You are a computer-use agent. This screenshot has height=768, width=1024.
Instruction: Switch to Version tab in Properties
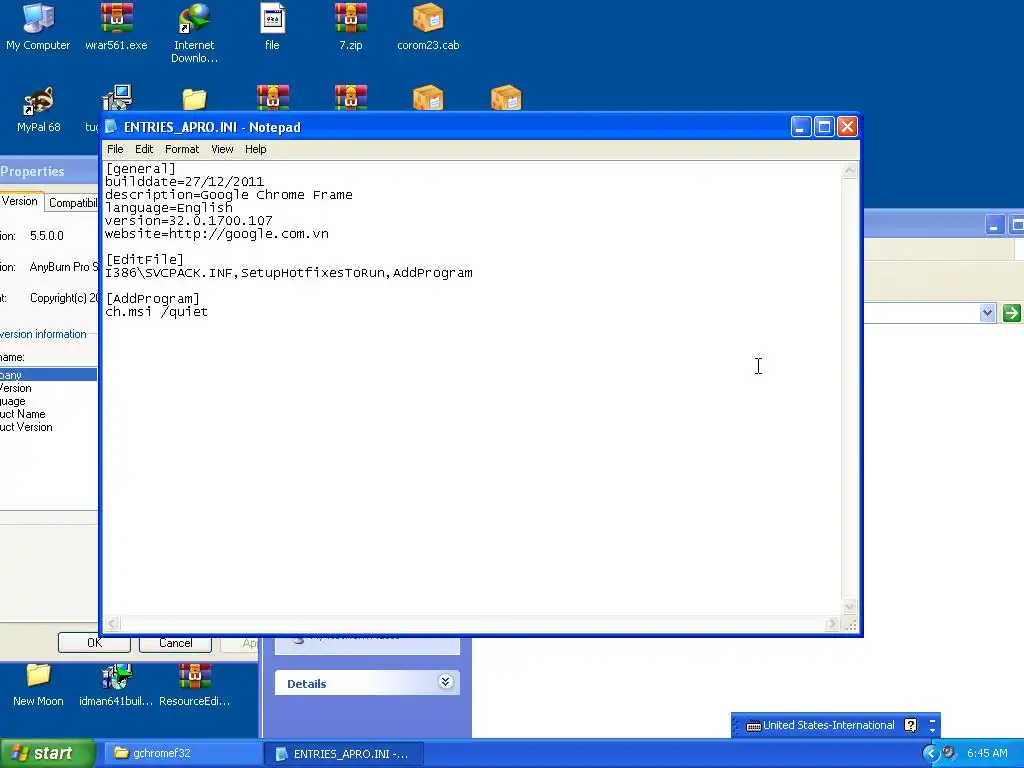pyautogui.click(x=21, y=201)
